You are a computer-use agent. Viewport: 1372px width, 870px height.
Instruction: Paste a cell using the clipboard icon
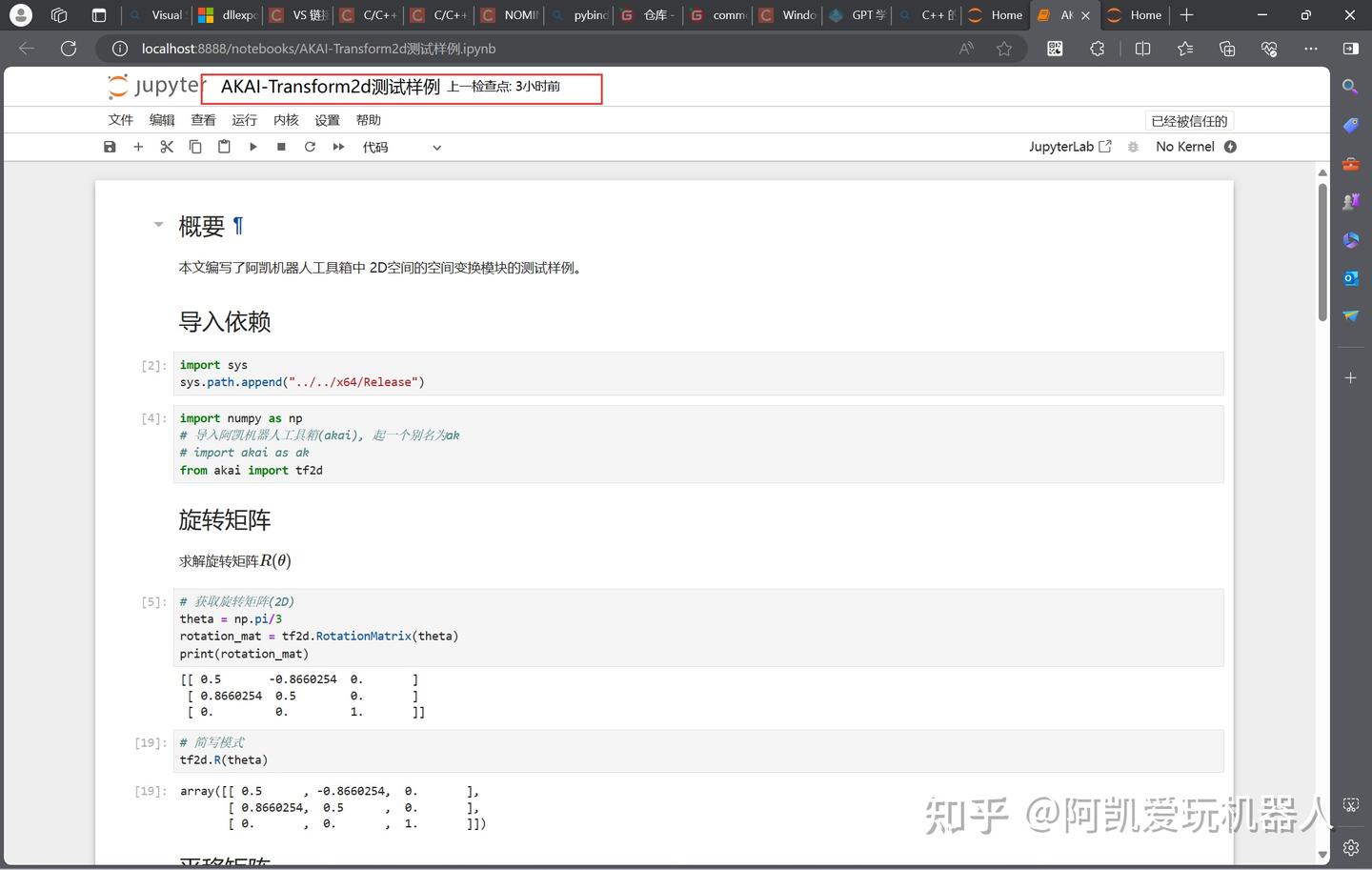pos(224,146)
